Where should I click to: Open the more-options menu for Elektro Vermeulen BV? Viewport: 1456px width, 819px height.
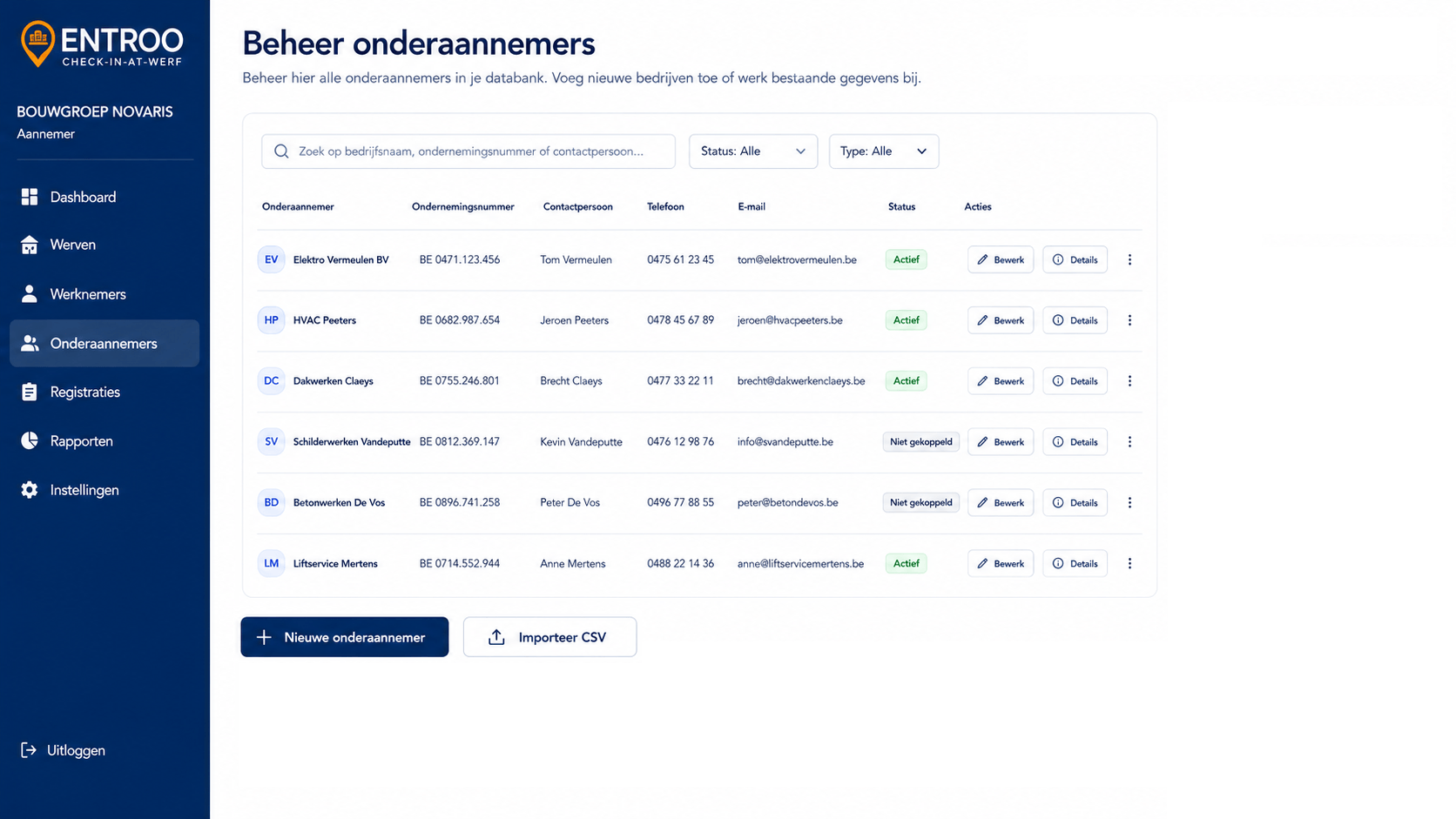click(1129, 259)
